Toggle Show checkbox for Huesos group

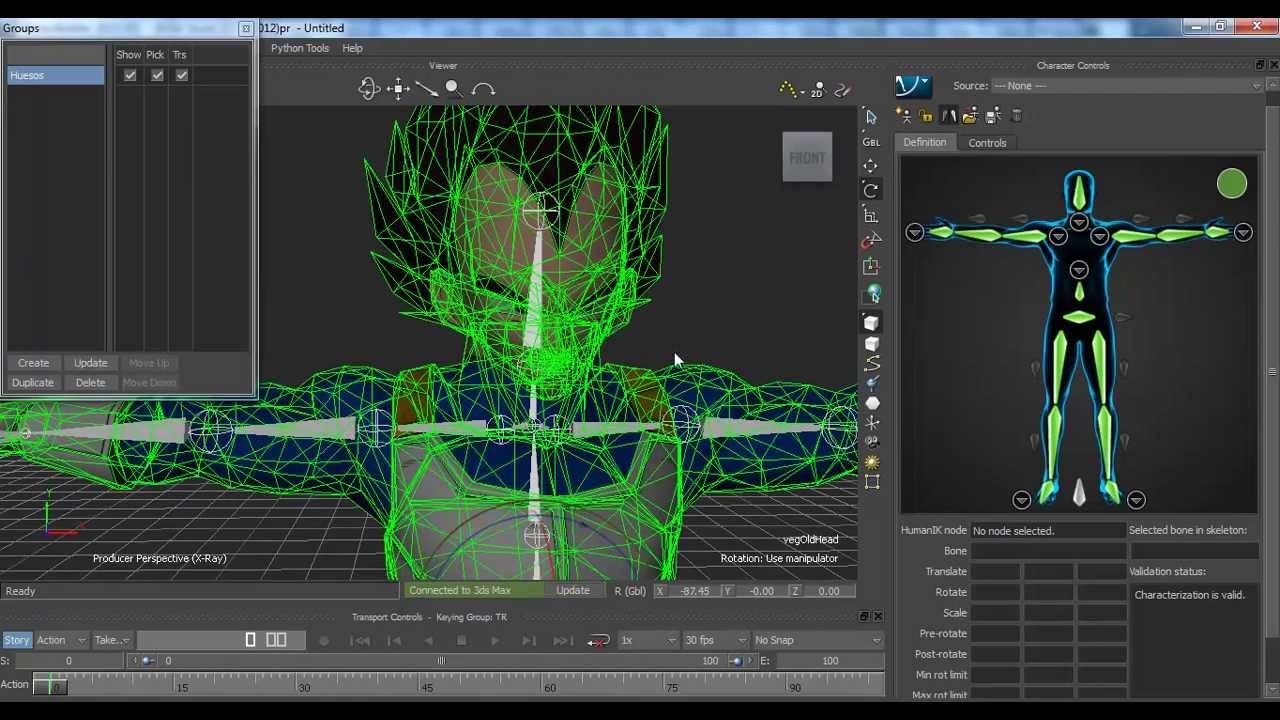tap(130, 75)
